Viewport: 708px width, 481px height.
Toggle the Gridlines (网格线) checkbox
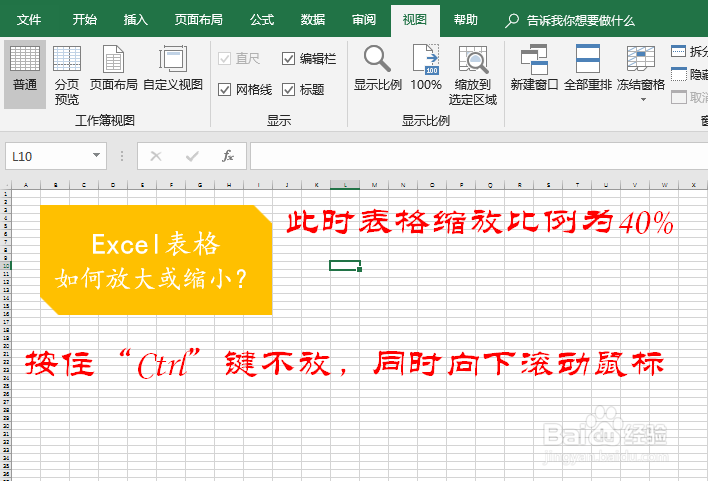click(224, 89)
